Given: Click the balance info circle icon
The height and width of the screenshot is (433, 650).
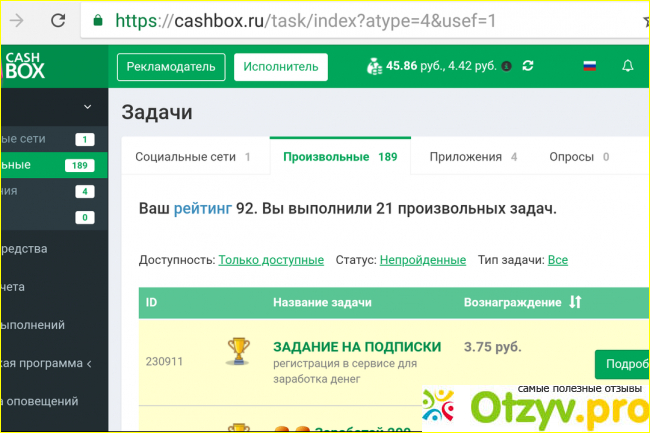Looking at the screenshot, I should click(506, 67).
